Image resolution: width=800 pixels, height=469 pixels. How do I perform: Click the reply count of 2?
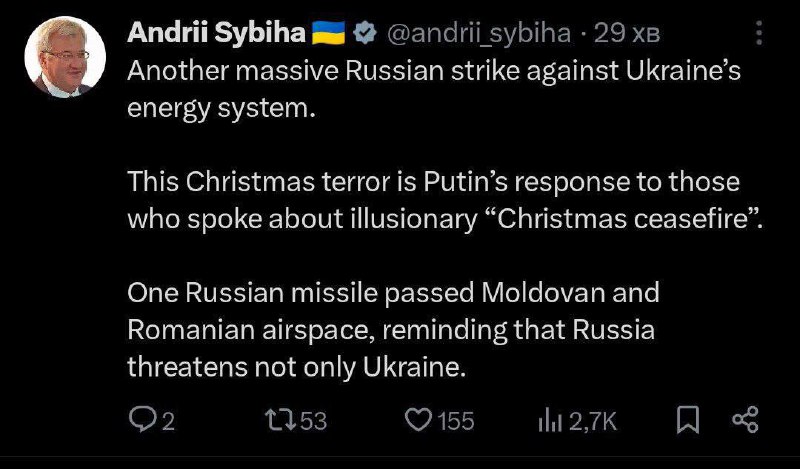(x=168, y=421)
